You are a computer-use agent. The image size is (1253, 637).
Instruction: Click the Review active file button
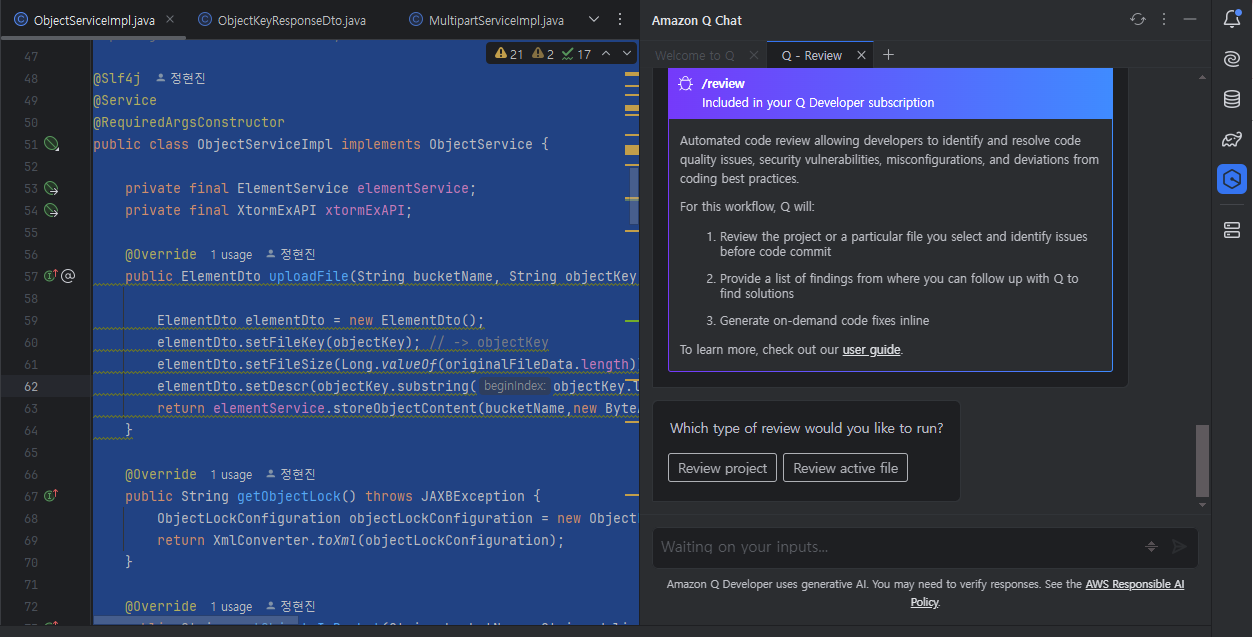click(x=845, y=468)
